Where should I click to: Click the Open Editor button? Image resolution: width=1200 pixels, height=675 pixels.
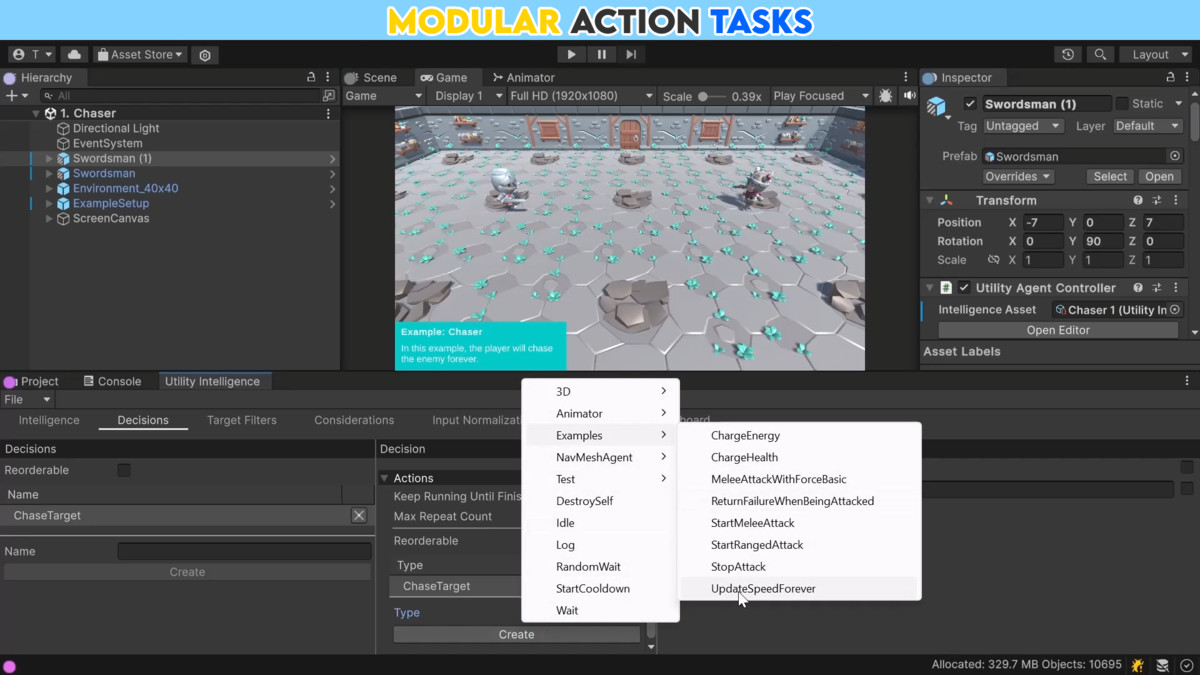pos(1058,330)
